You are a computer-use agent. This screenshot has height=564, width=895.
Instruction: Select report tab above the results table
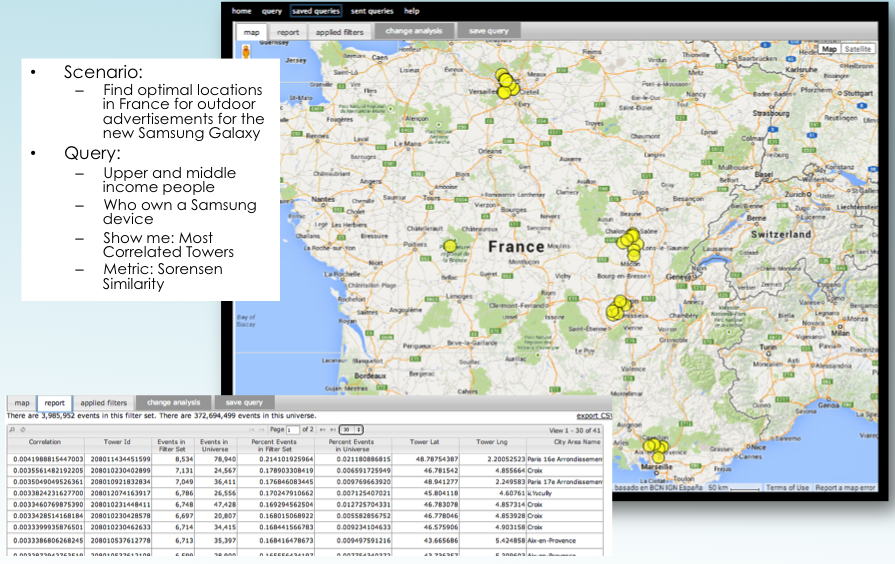click(x=55, y=403)
